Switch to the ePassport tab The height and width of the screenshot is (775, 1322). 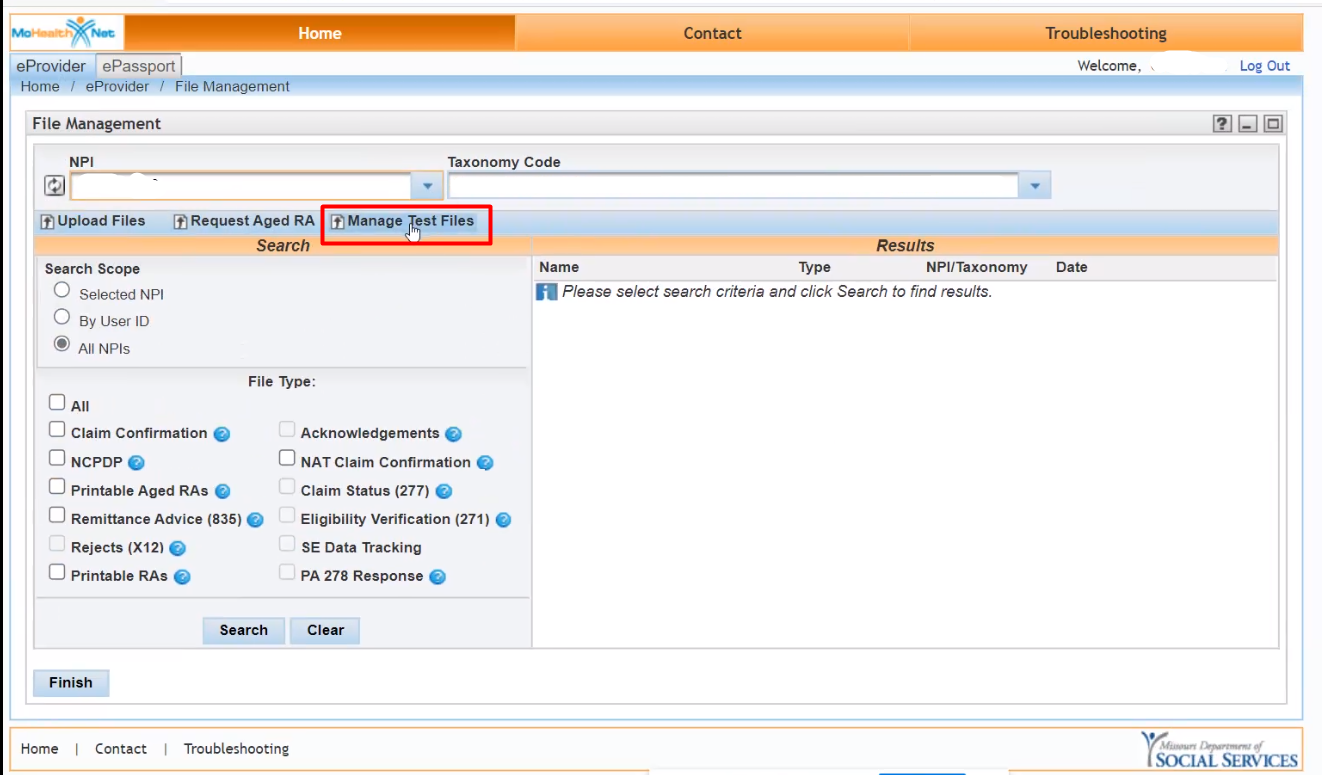click(138, 66)
